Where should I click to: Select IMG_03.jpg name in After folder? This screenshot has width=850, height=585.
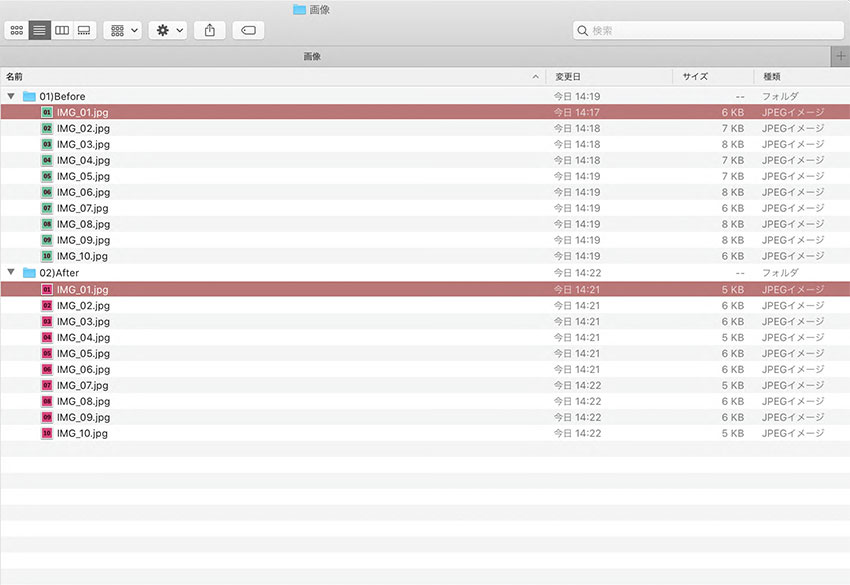pyautogui.click(x=83, y=322)
